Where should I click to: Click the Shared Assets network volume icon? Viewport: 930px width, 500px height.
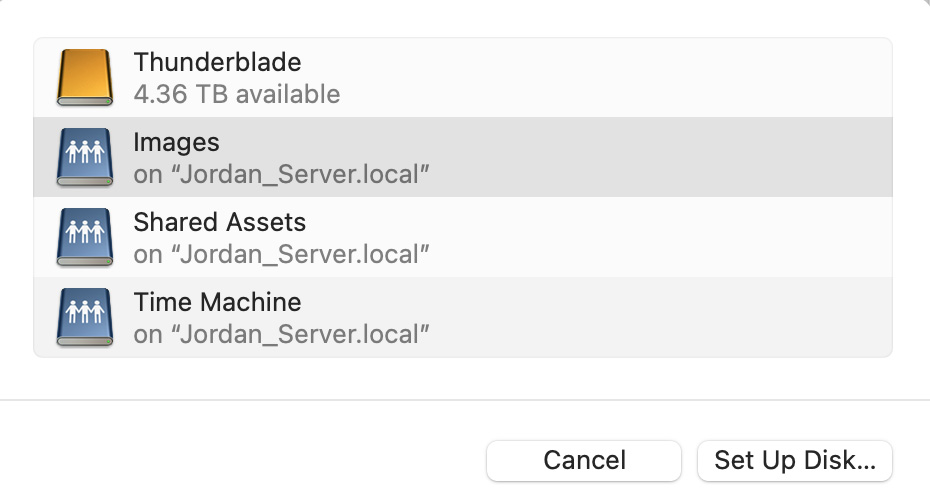click(85, 237)
